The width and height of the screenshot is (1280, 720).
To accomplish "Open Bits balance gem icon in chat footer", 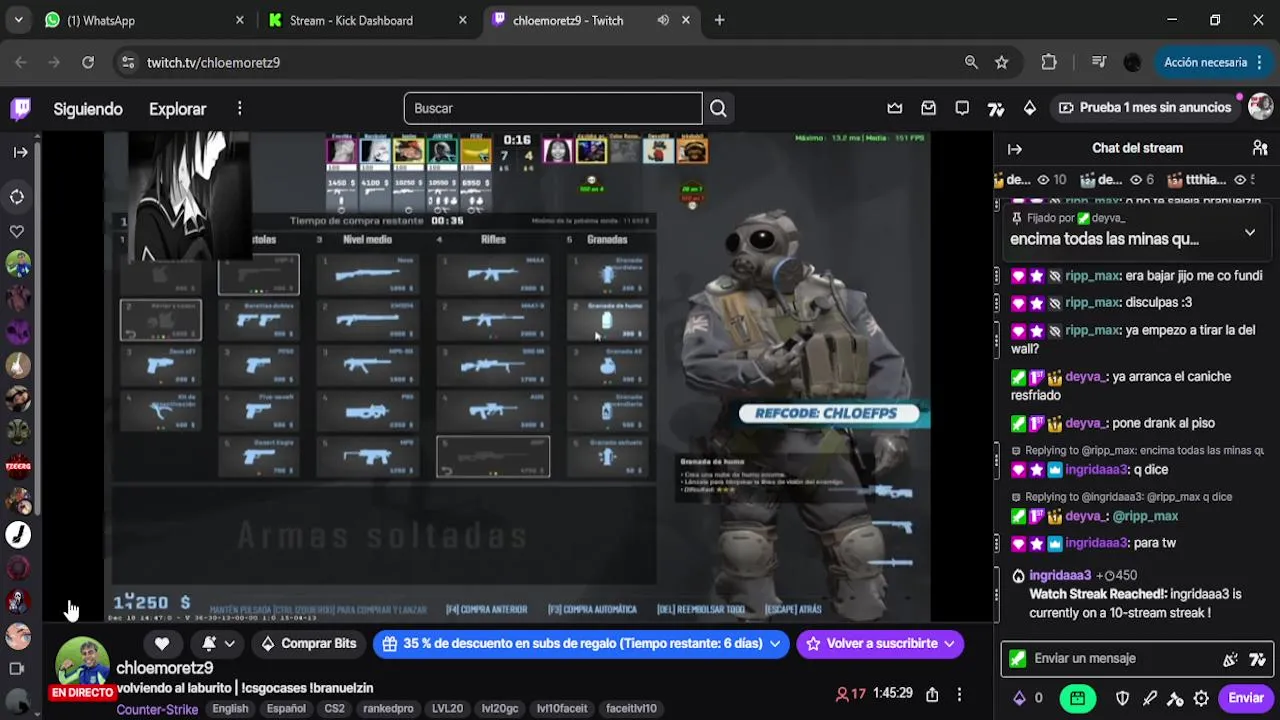I will pos(1020,698).
